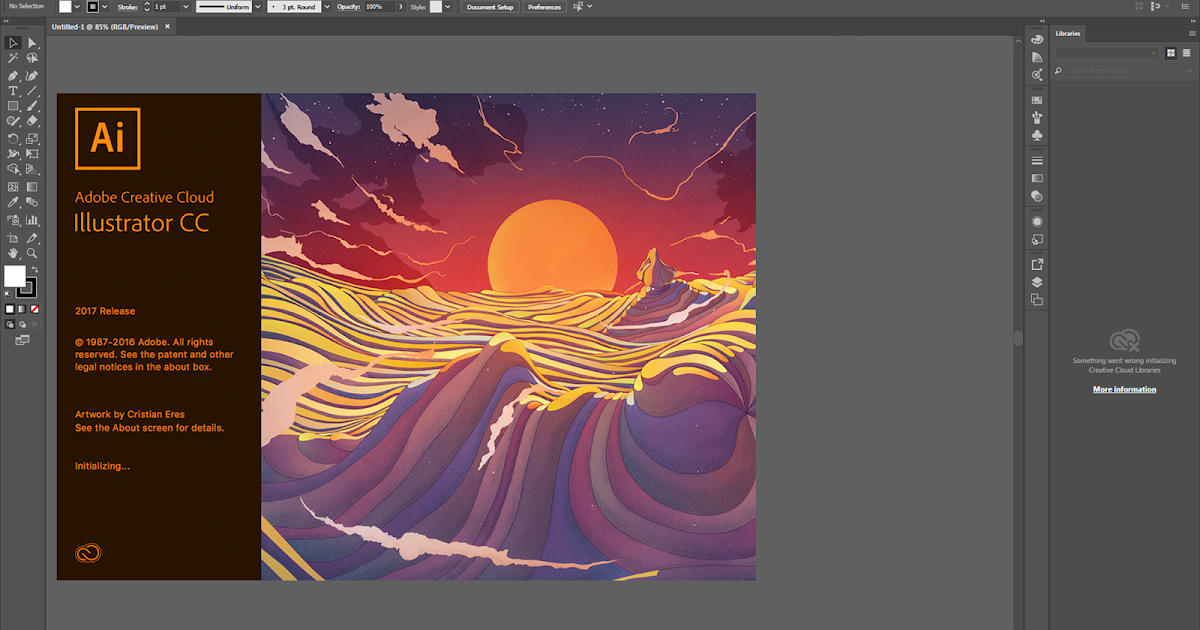Select the Free Transform tool
Image resolution: width=1200 pixels, height=630 pixels.
tap(32, 154)
